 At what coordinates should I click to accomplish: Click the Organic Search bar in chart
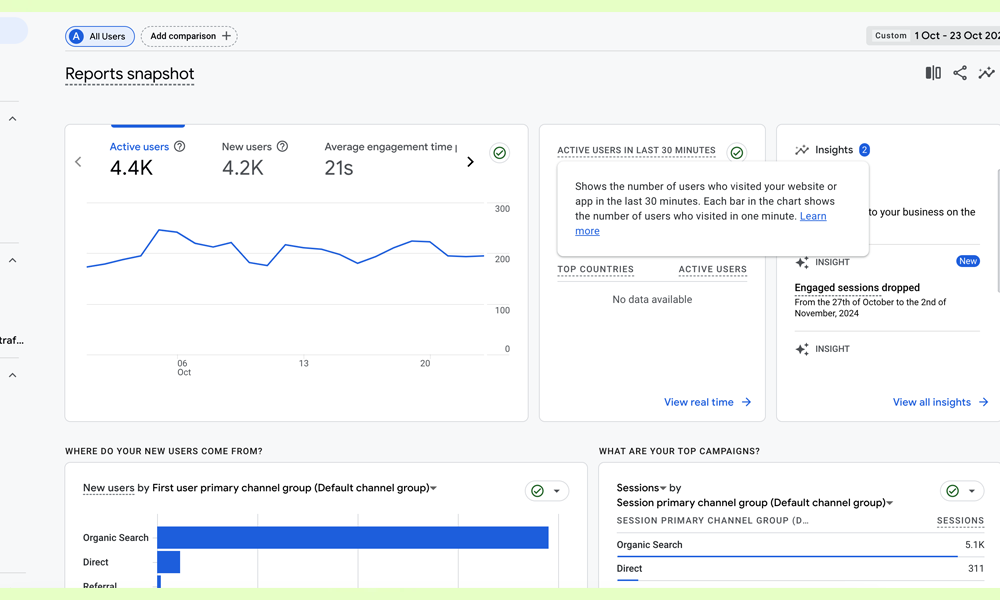[352, 538]
